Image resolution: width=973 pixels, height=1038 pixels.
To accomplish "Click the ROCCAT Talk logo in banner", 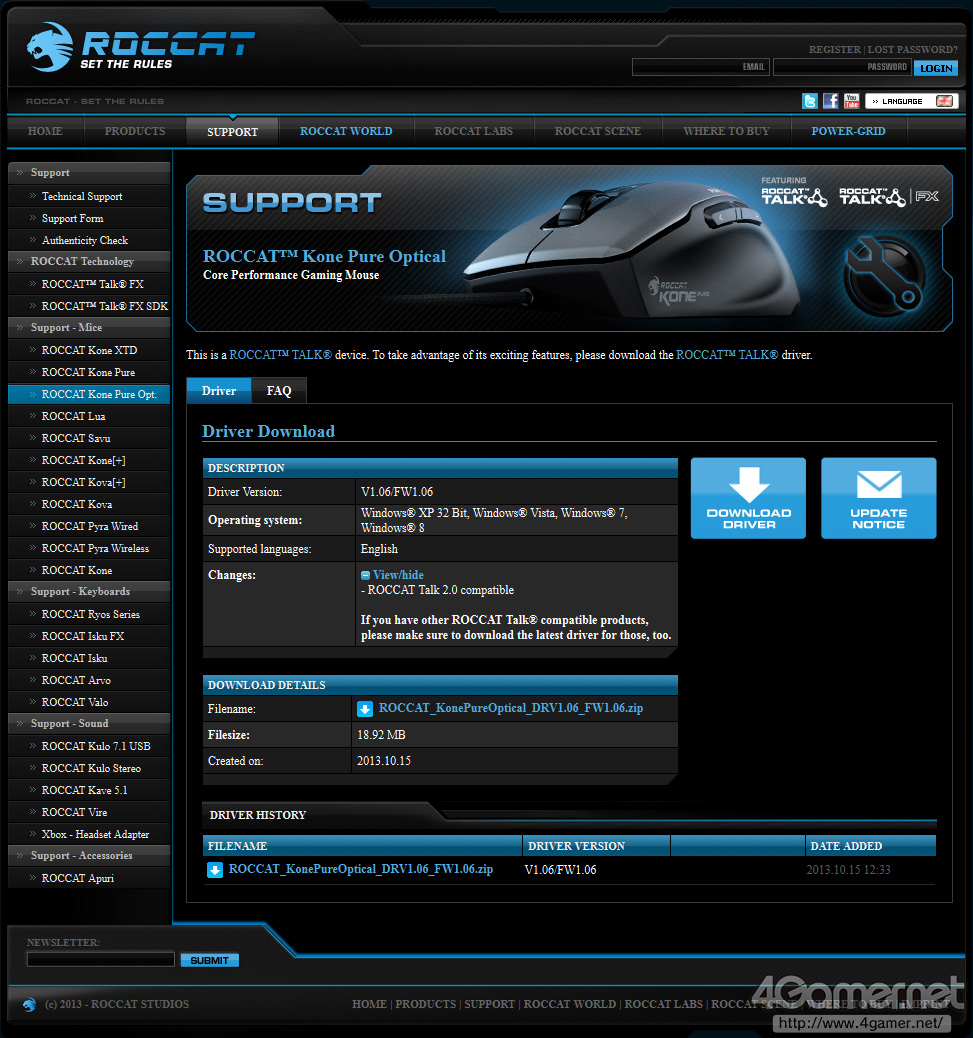I will 794,197.
